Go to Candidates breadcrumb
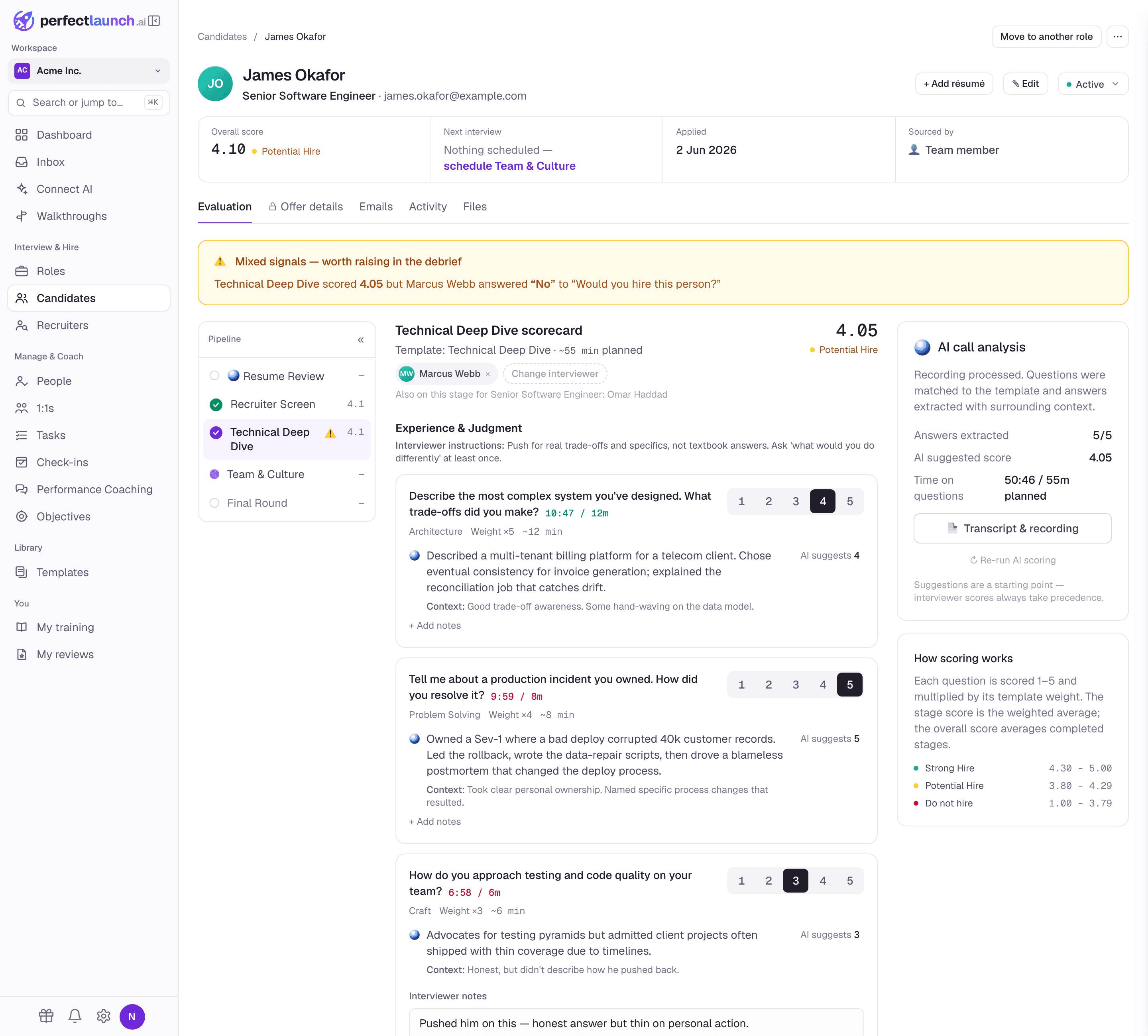 click(222, 37)
